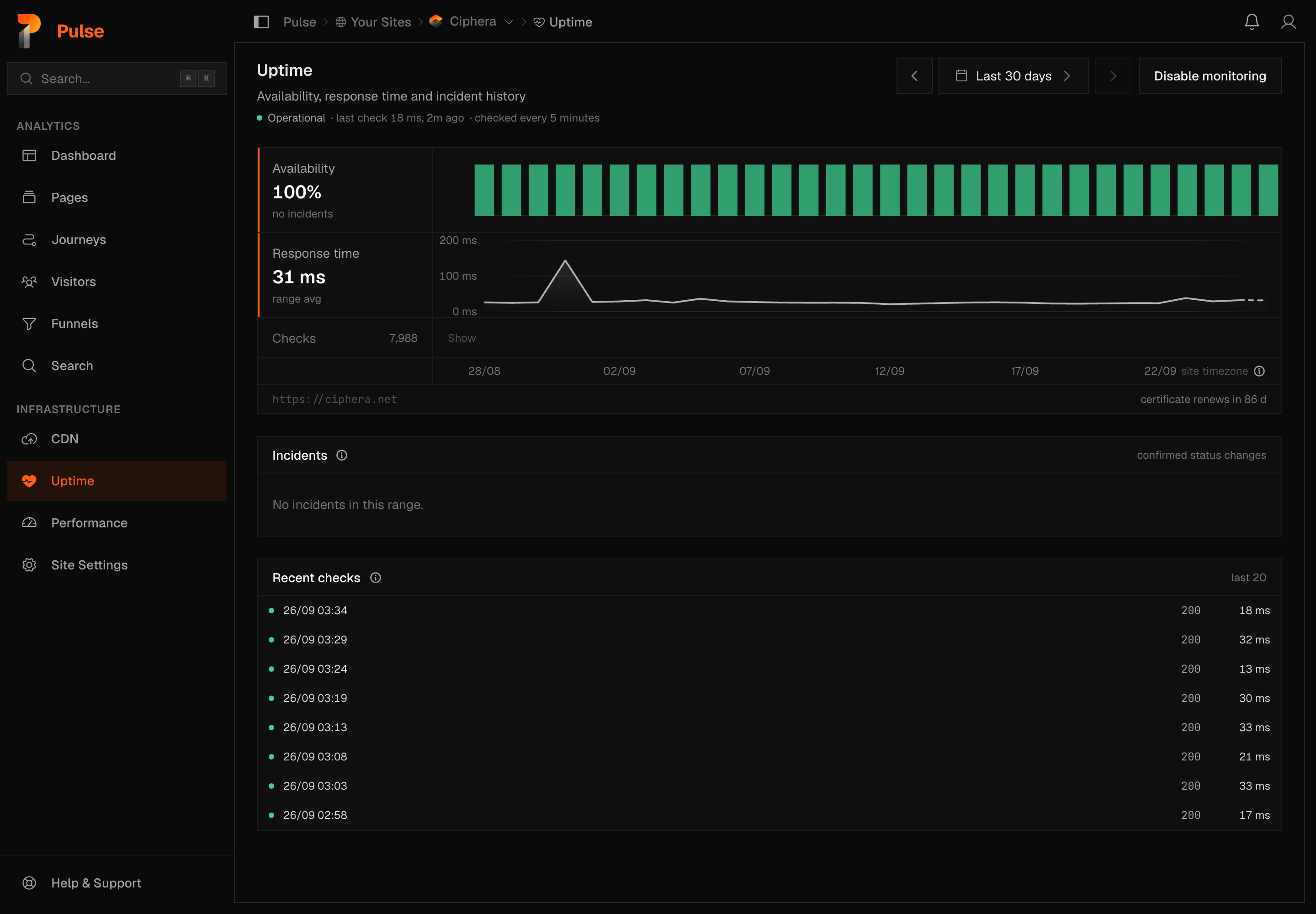Click the Help & Support lifebuoy icon
The height and width of the screenshot is (914, 1316).
(29, 882)
